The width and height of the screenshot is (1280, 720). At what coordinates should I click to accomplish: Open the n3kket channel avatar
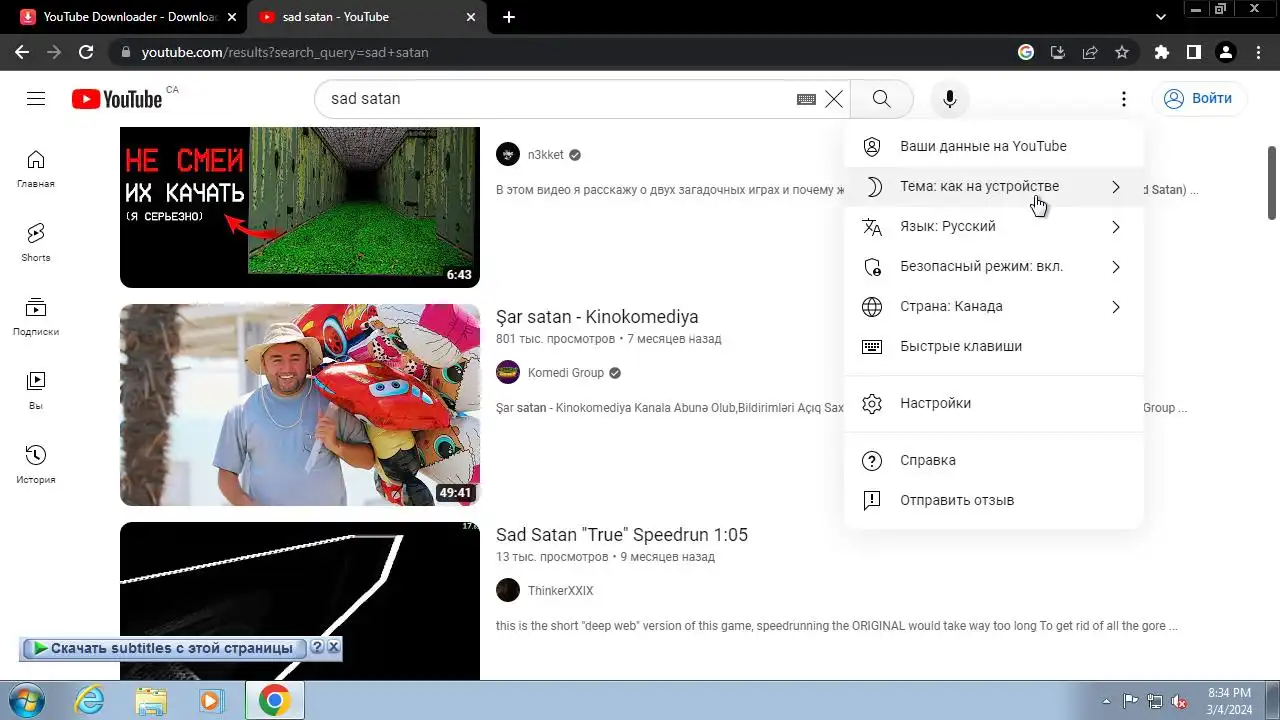[508, 154]
